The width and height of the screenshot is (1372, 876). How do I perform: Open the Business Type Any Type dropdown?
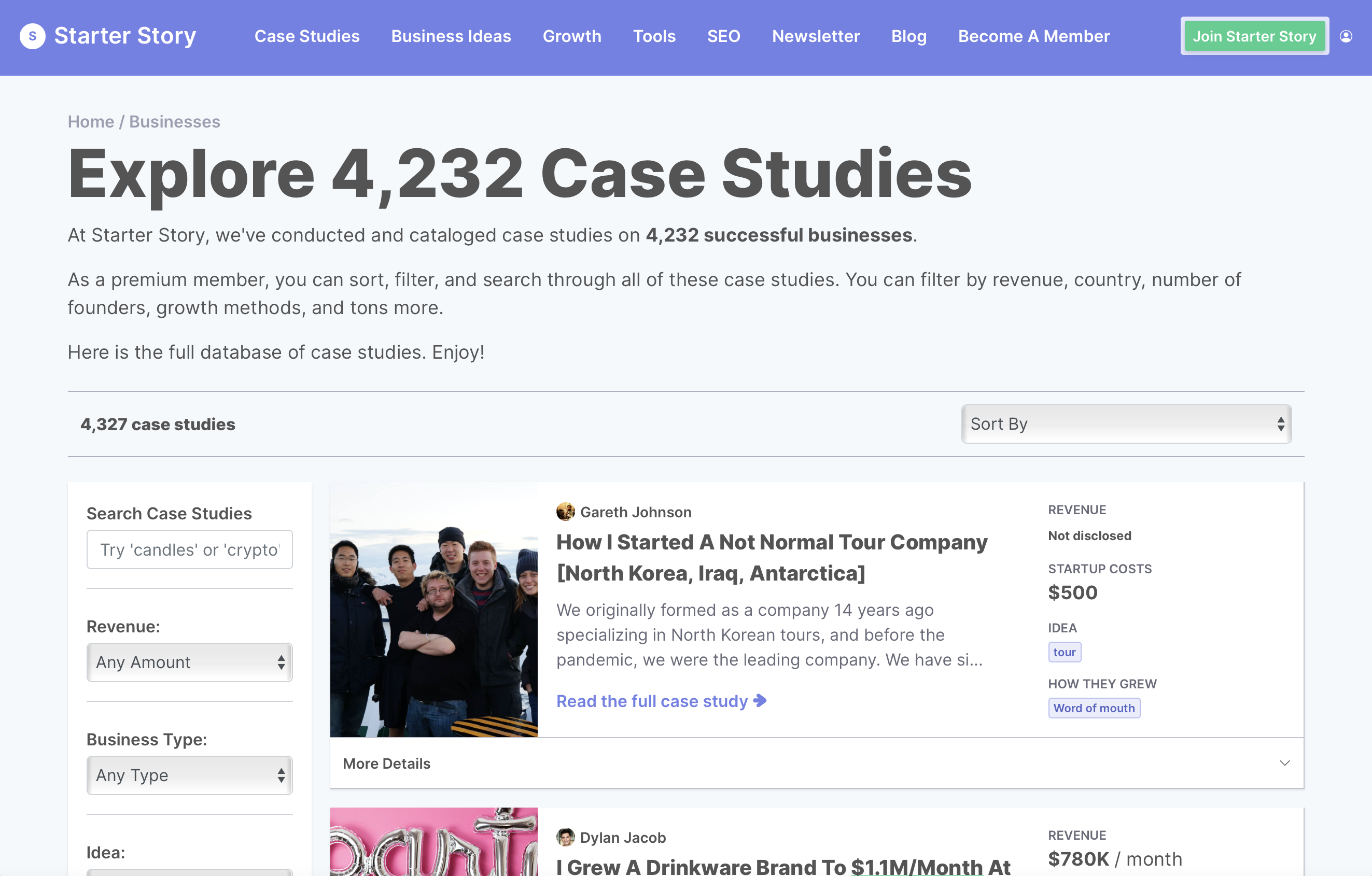(189, 774)
